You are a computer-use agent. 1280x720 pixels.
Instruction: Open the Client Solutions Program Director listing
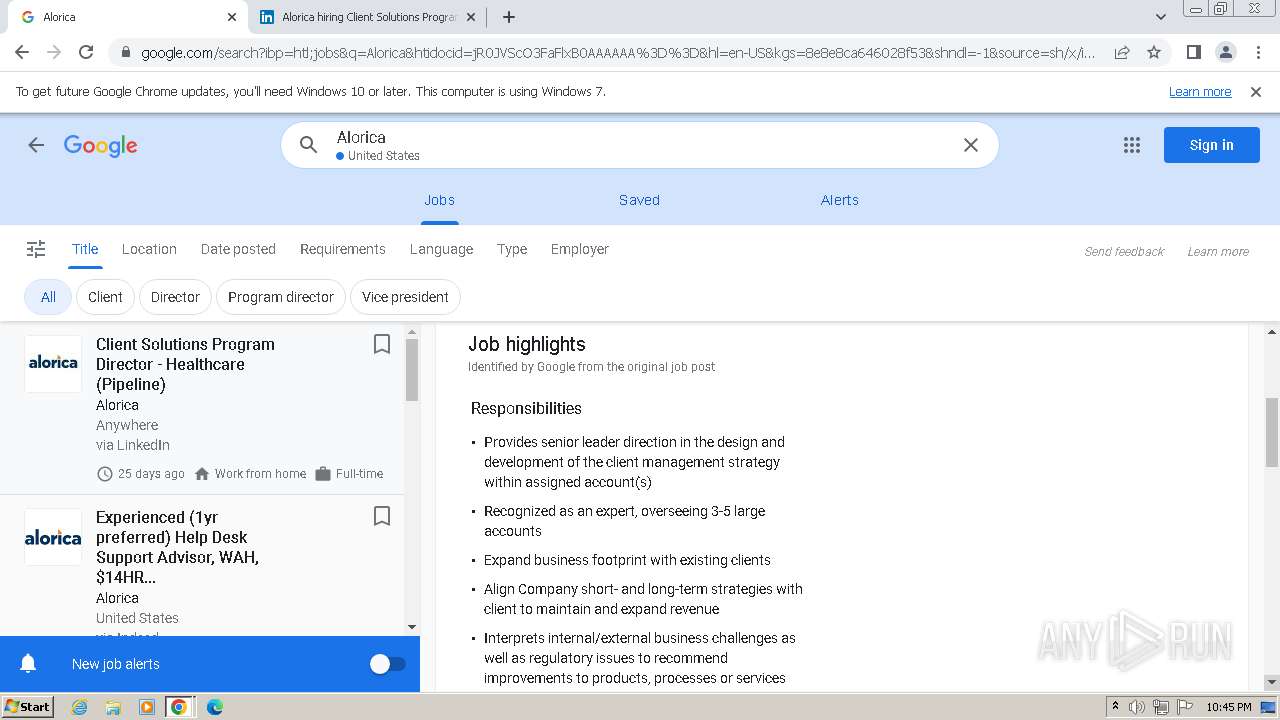pos(202,408)
